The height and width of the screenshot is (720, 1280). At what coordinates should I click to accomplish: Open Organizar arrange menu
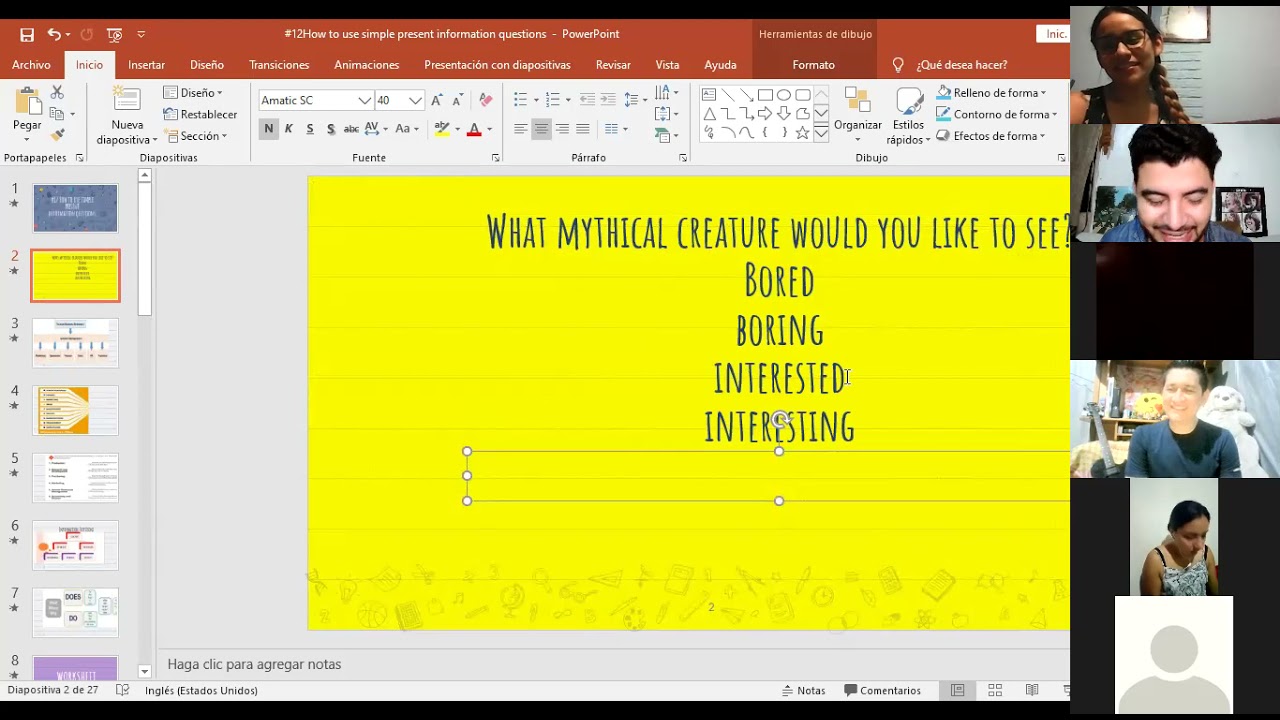(x=858, y=114)
